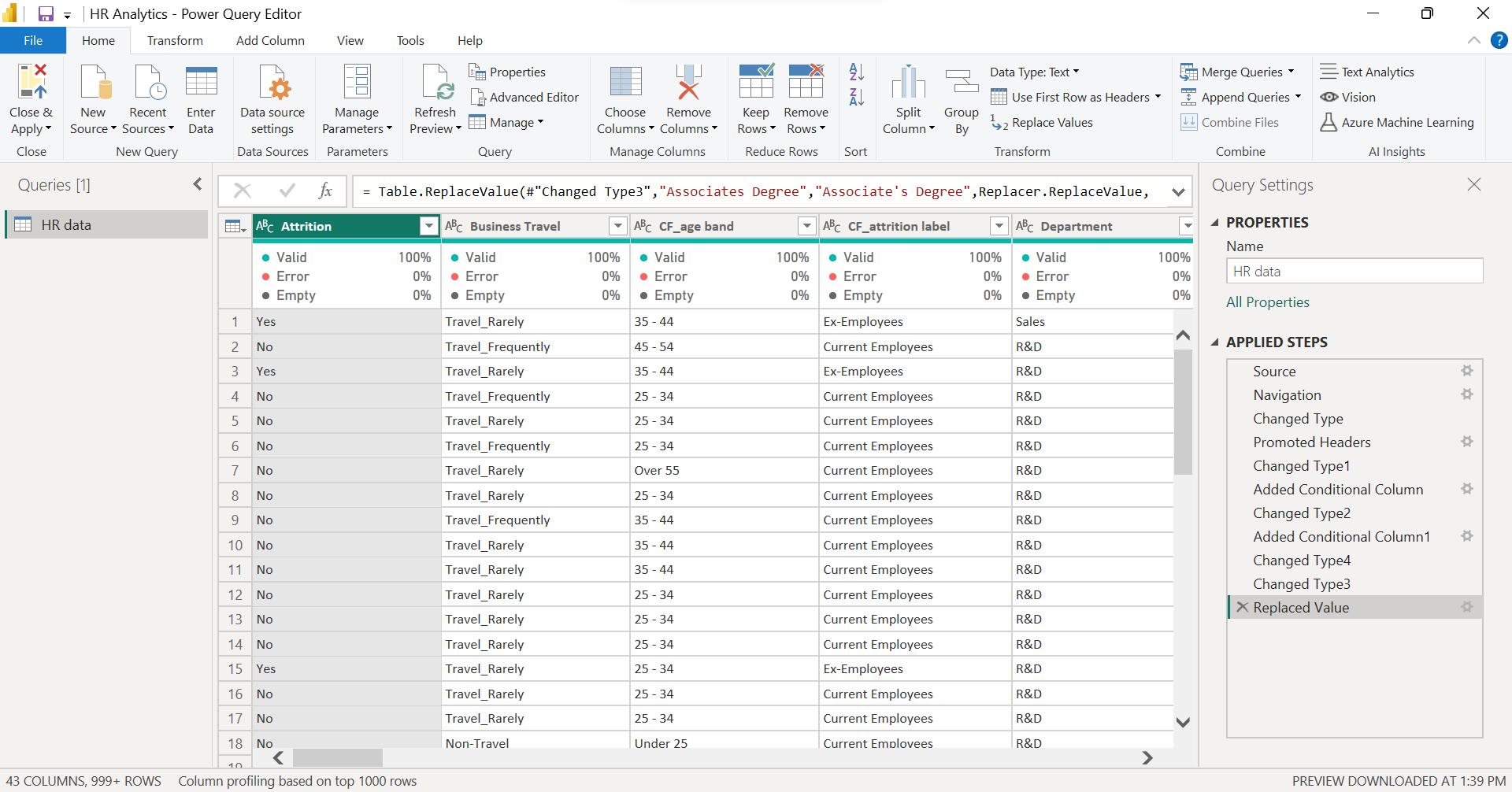This screenshot has height=792, width=1512.
Task: Click the Save icon in title bar
Action: coord(45,13)
